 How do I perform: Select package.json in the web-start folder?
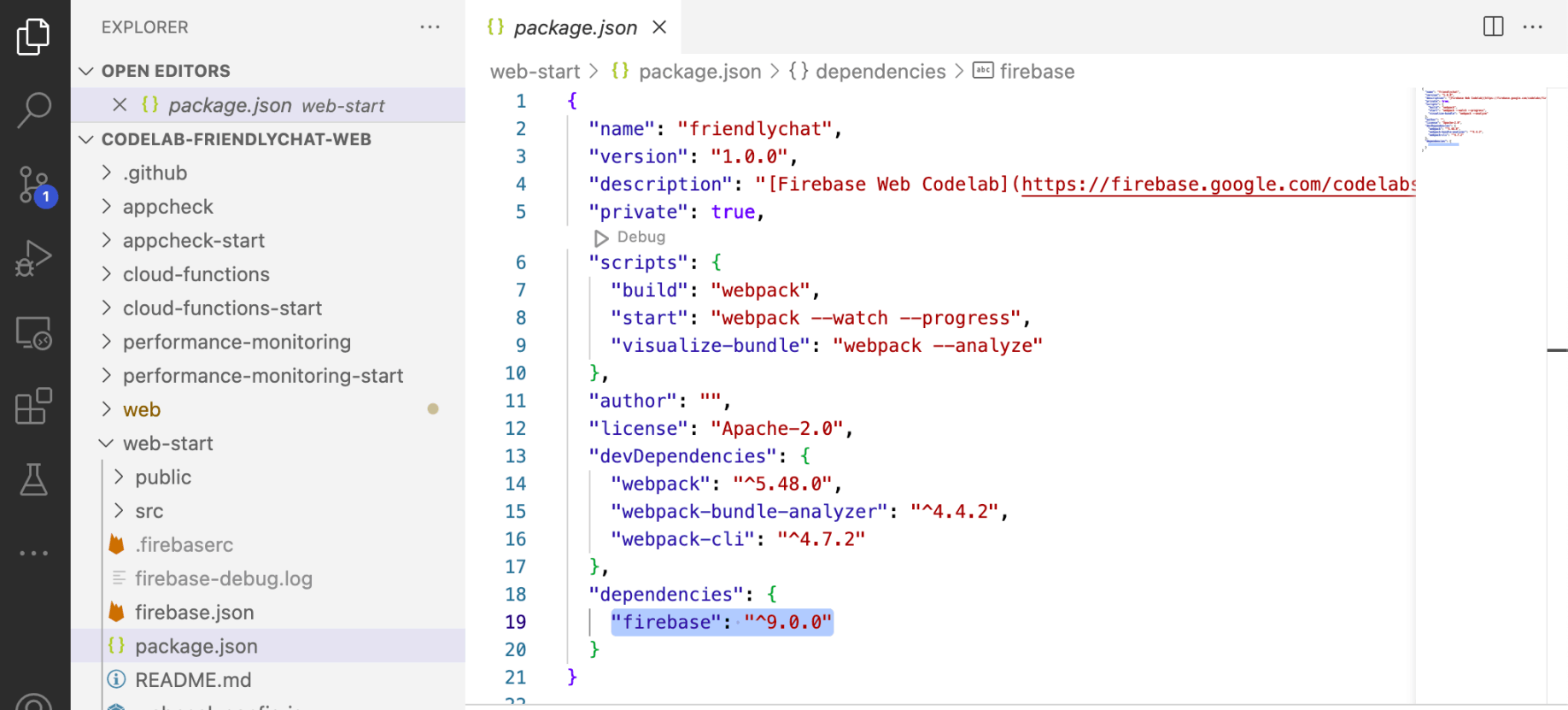coord(268,646)
